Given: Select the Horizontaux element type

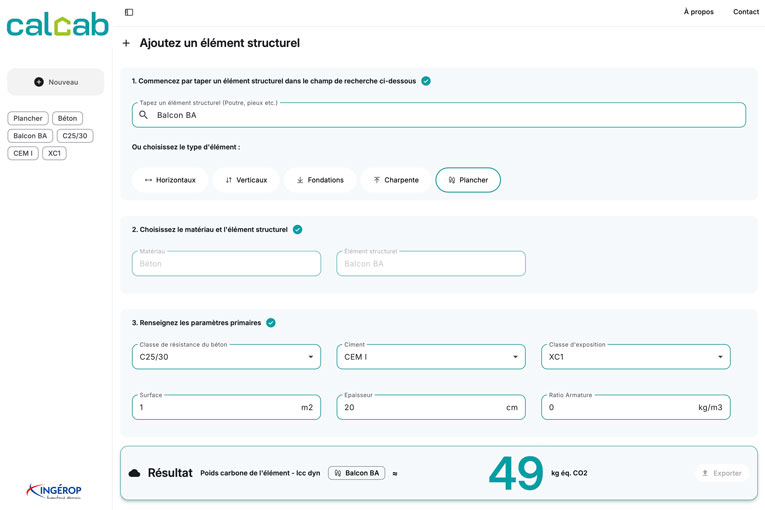Looking at the screenshot, I should 170,180.
